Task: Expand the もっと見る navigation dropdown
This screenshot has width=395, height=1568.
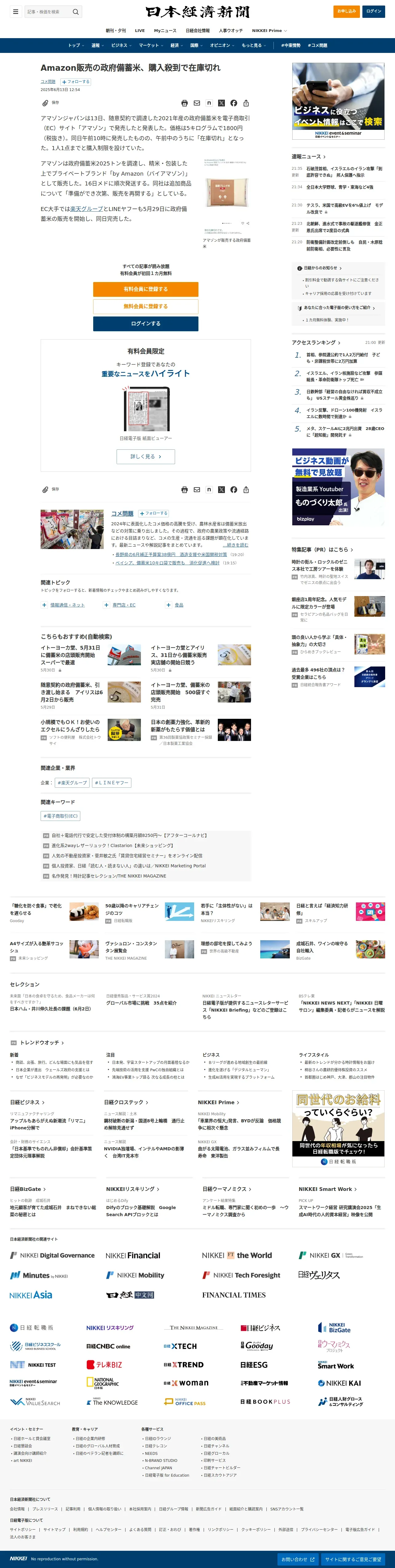Action: [x=253, y=46]
